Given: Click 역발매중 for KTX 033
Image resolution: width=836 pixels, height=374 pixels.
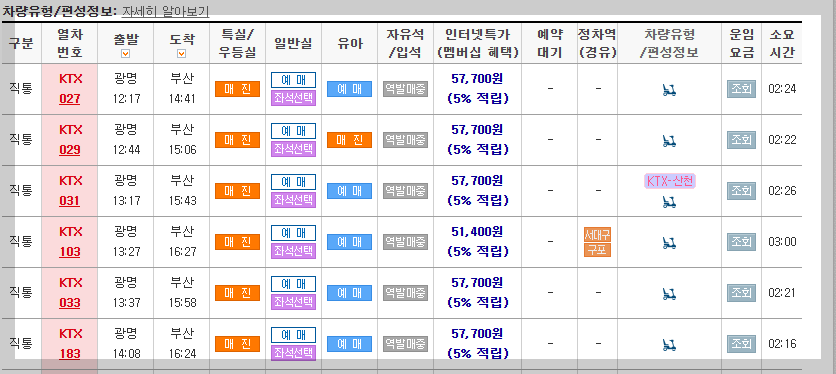Looking at the screenshot, I should [405, 293].
